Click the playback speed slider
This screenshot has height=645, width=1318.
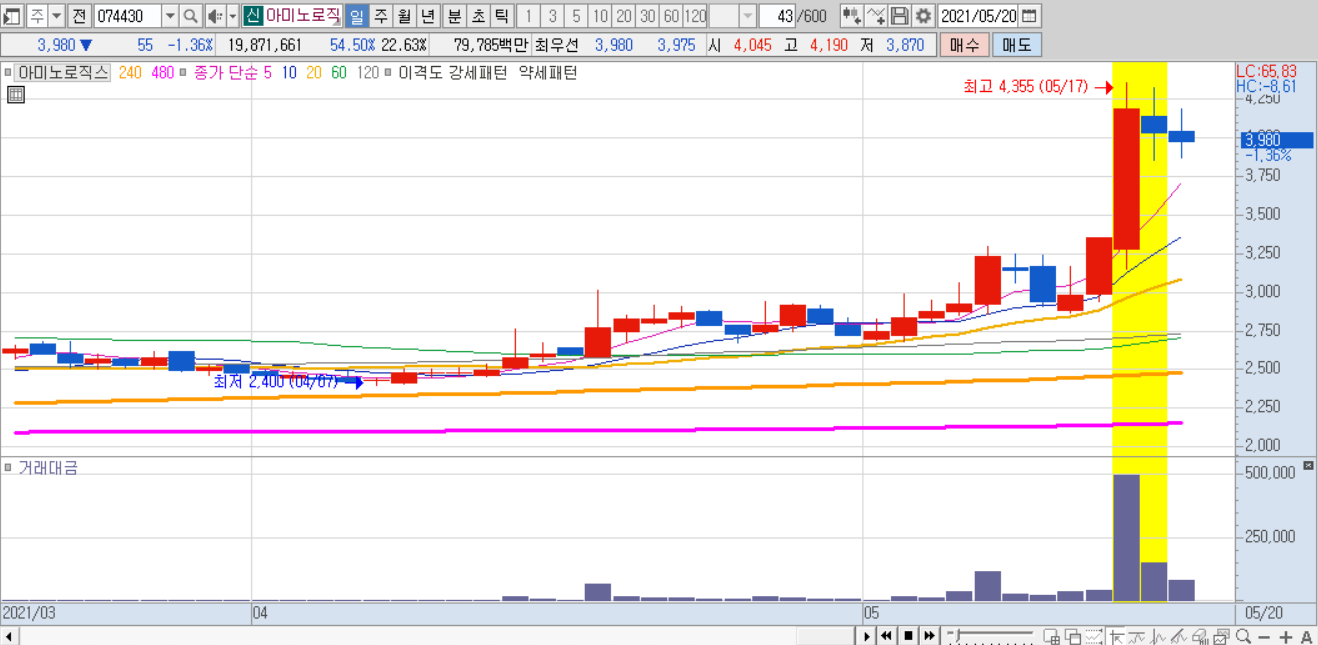[x=990, y=635]
